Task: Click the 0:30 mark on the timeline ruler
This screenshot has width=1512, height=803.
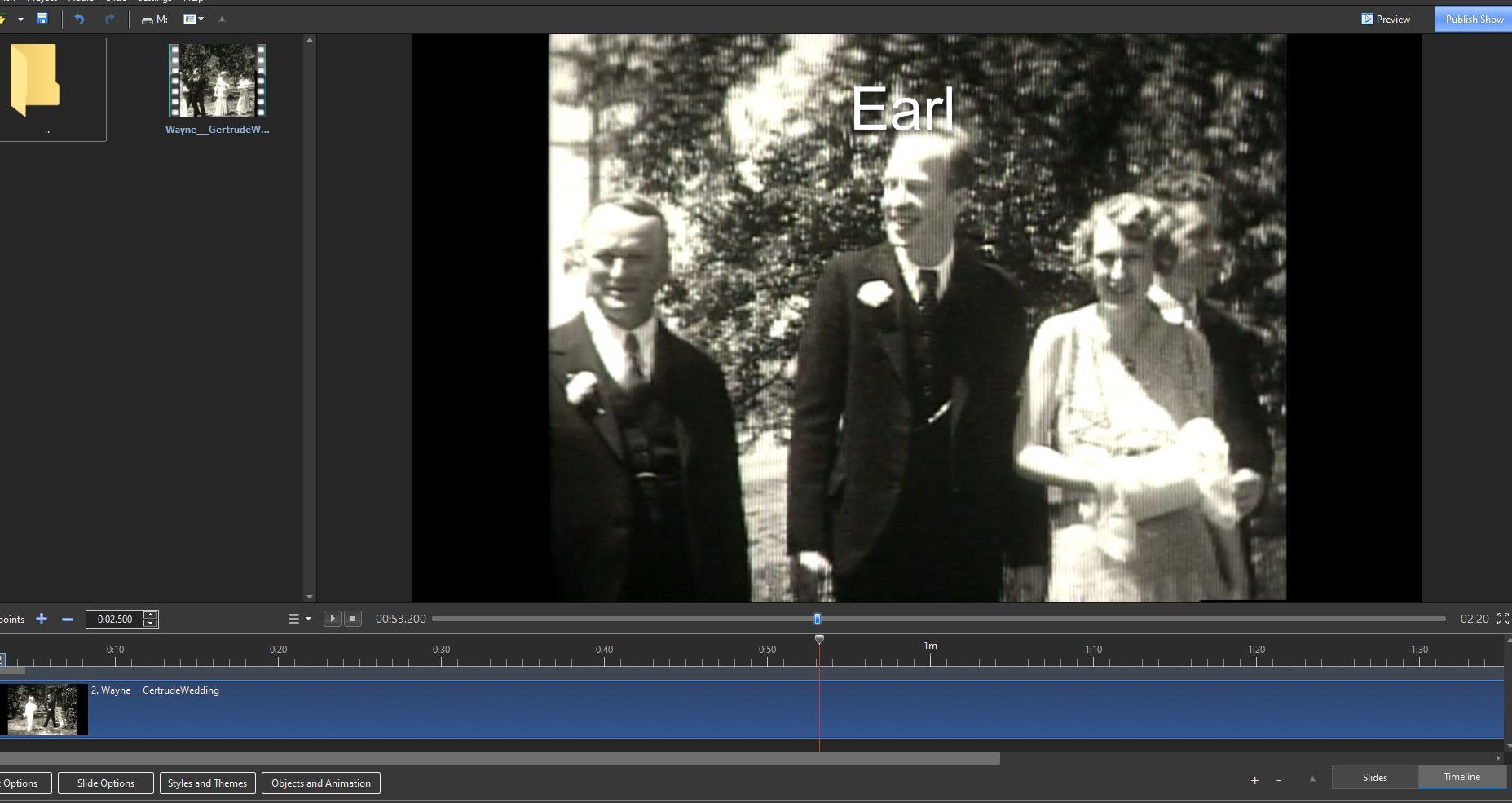Action: tap(441, 650)
